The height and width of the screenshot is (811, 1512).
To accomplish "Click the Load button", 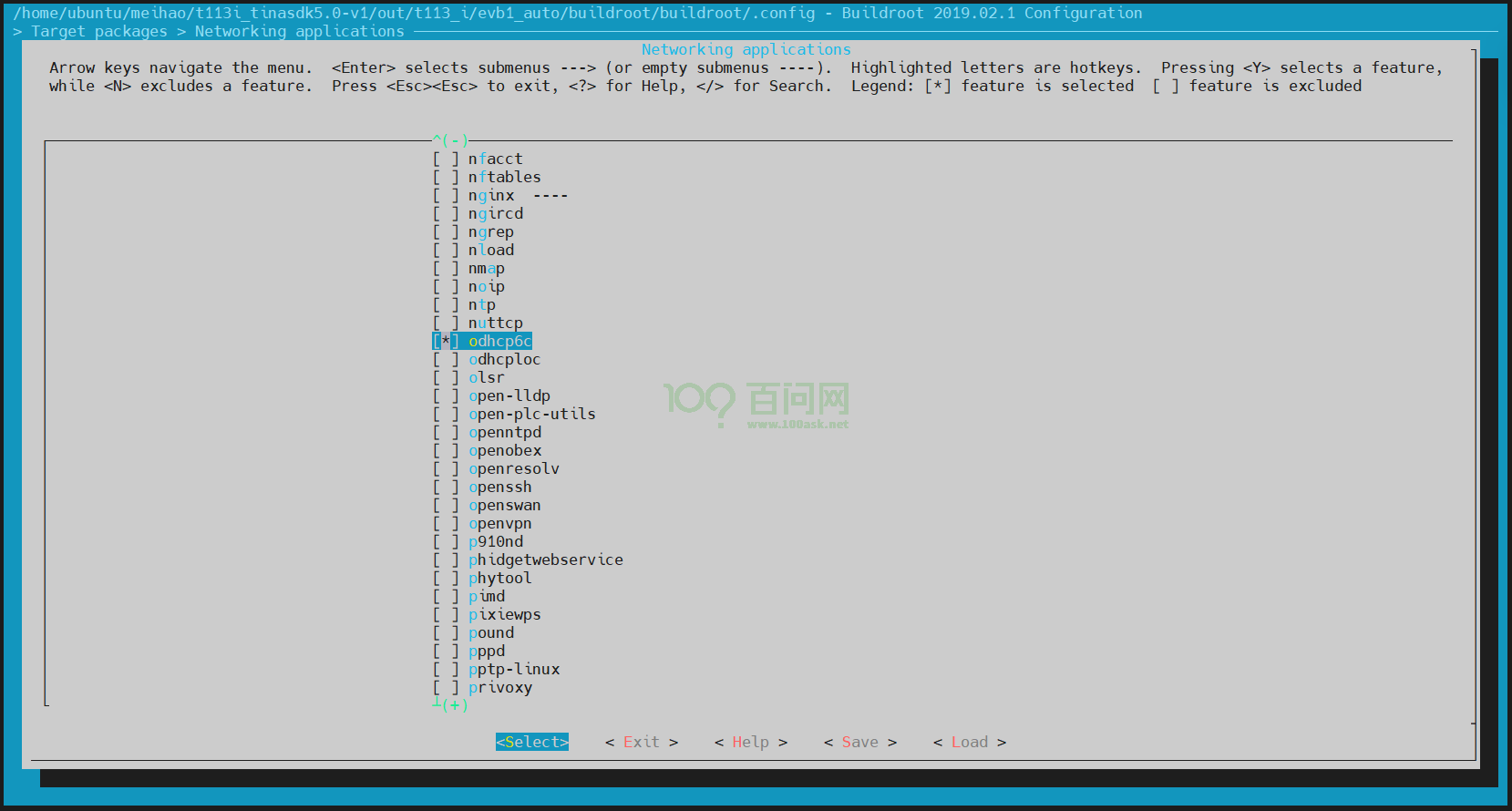I will point(969,742).
